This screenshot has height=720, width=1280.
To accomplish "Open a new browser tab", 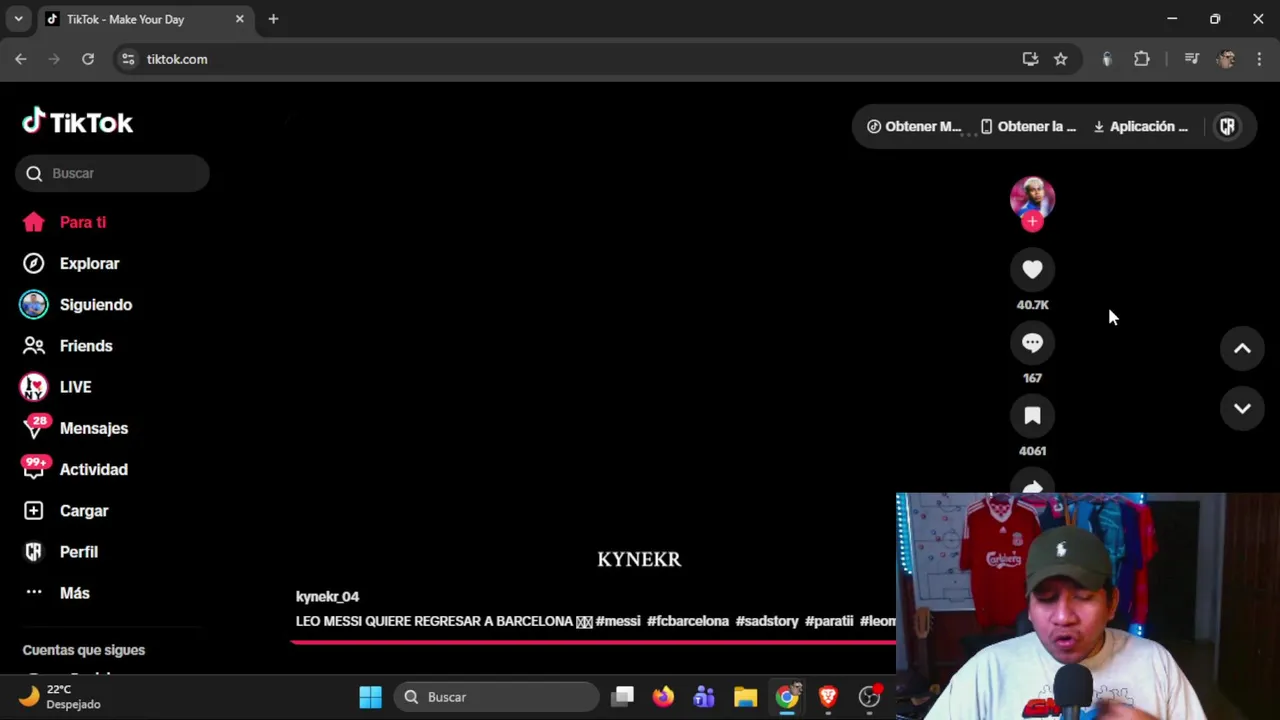I will (x=273, y=19).
